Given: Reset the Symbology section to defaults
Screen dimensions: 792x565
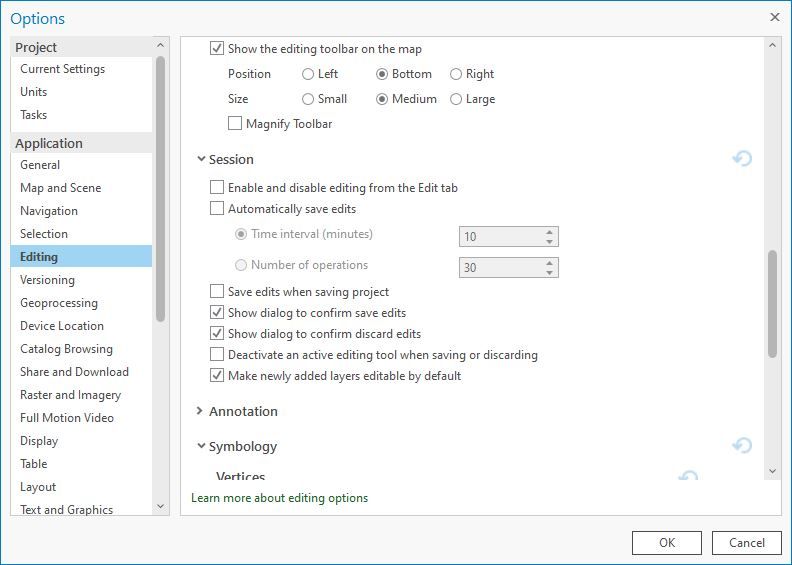Looking at the screenshot, I should click(x=742, y=445).
